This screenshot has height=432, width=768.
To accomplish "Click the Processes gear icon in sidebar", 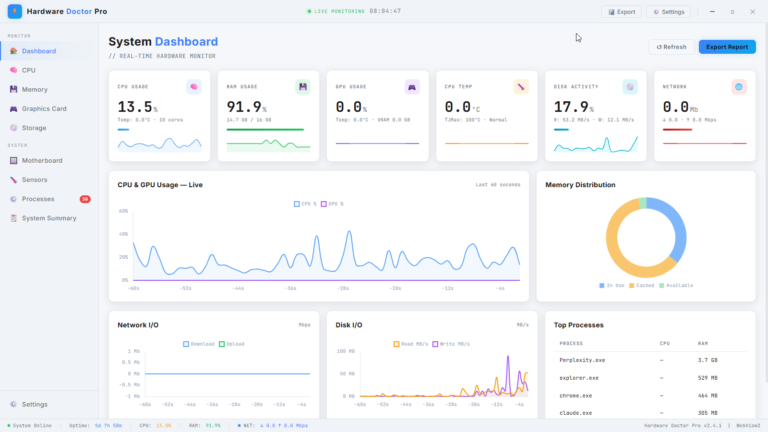I will click(x=13, y=199).
